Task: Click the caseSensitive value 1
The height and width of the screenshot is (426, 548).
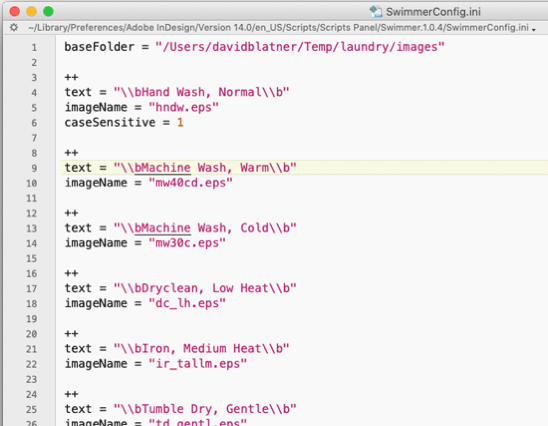Action: tap(180, 122)
